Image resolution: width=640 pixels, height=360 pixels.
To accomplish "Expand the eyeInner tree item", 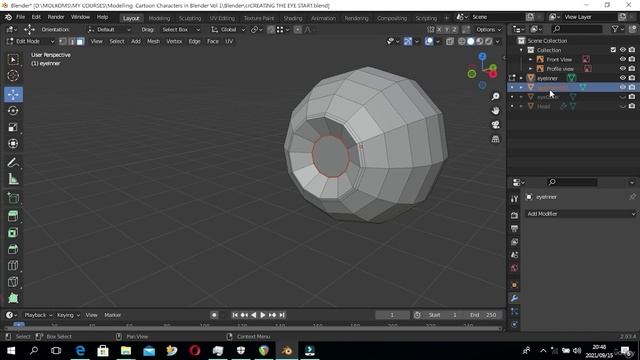I will click(x=521, y=78).
